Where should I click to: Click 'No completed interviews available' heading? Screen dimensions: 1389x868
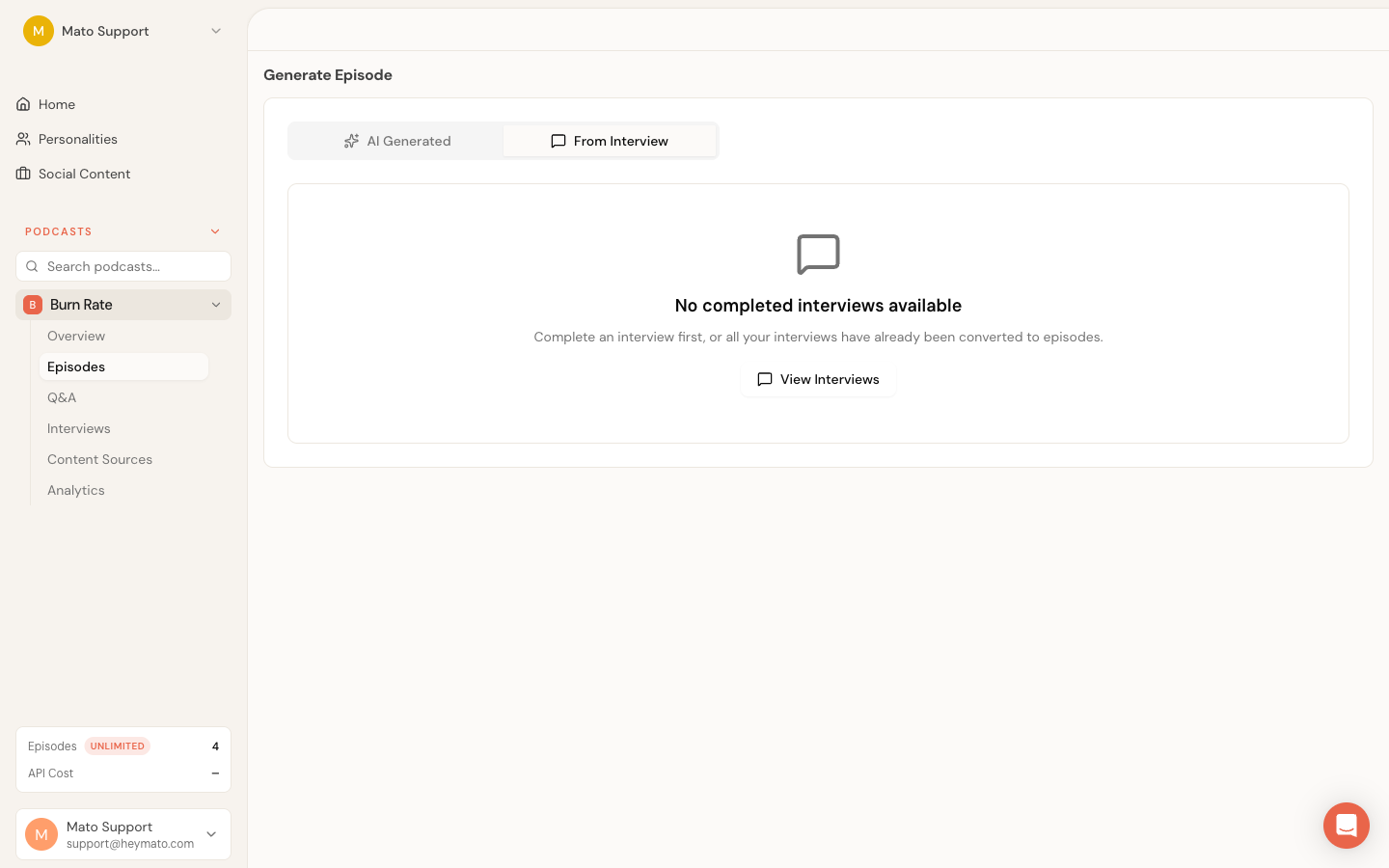(818, 306)
